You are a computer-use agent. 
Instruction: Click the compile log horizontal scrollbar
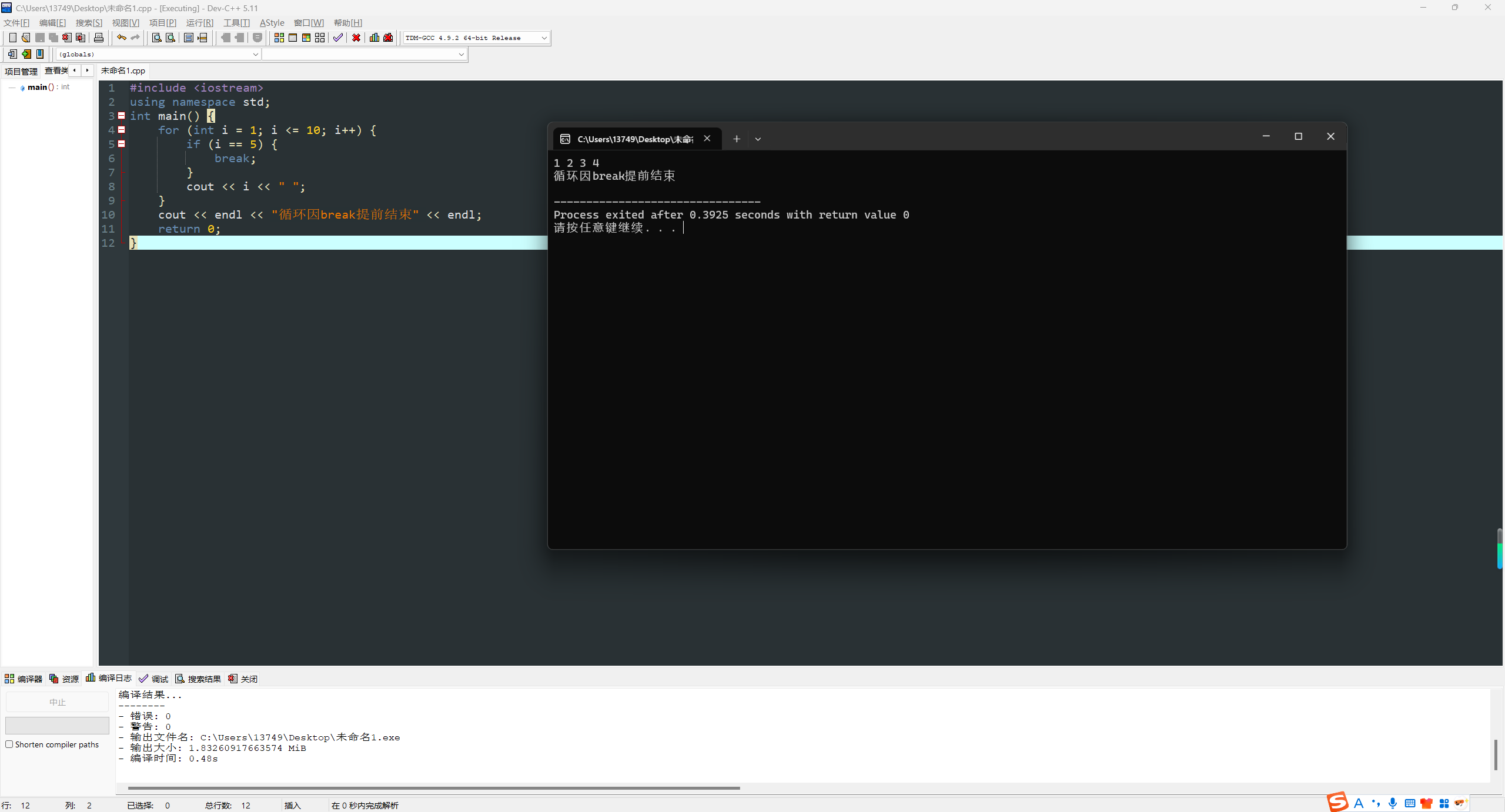point(433,788)
